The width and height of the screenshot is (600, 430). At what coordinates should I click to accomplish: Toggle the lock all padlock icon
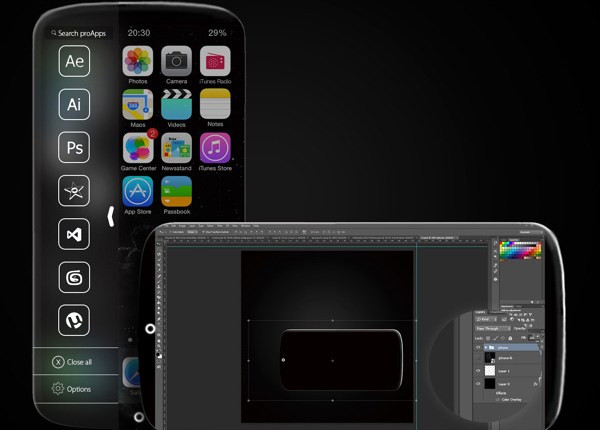[x=510, y=338]
